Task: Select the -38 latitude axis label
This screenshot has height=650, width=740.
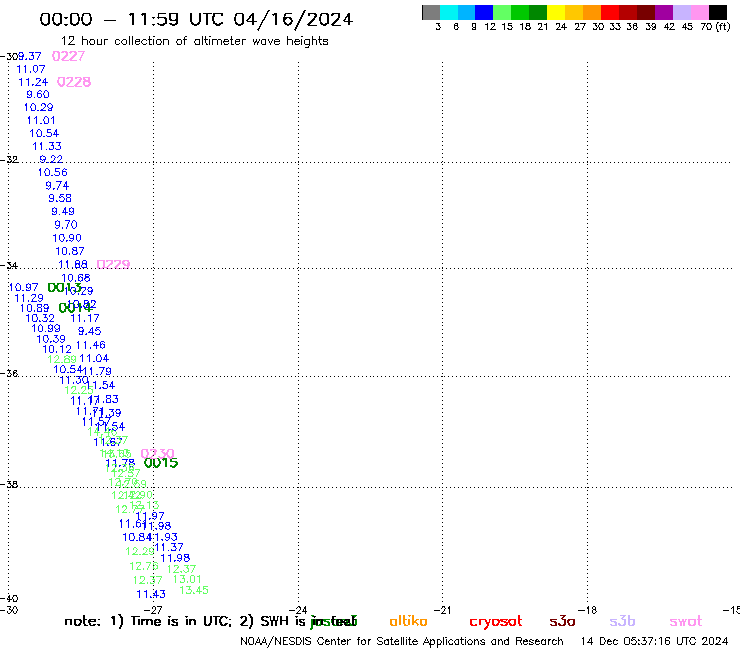Action: point(9,484)
